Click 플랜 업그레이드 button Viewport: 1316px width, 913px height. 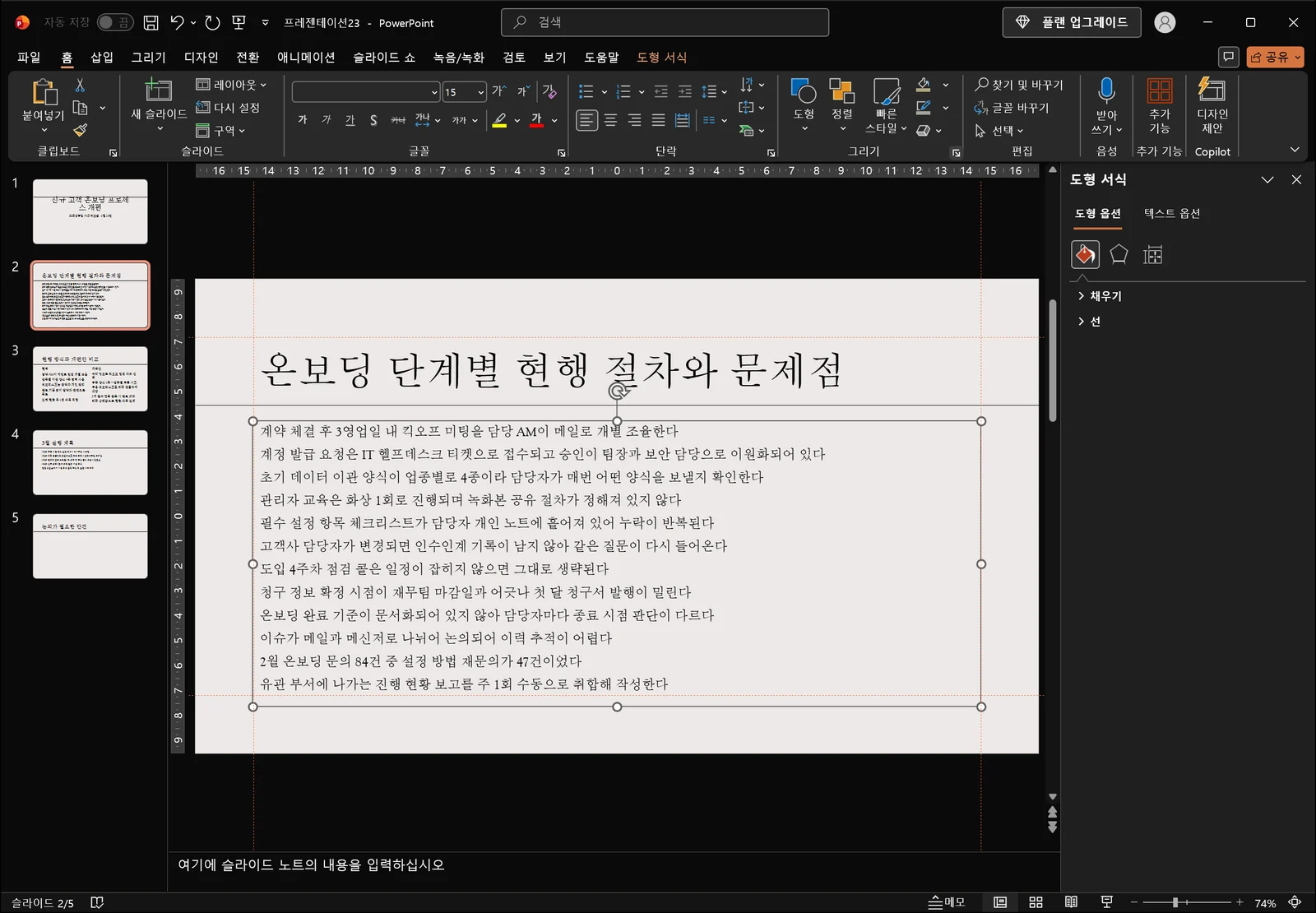click(1071, 23)
